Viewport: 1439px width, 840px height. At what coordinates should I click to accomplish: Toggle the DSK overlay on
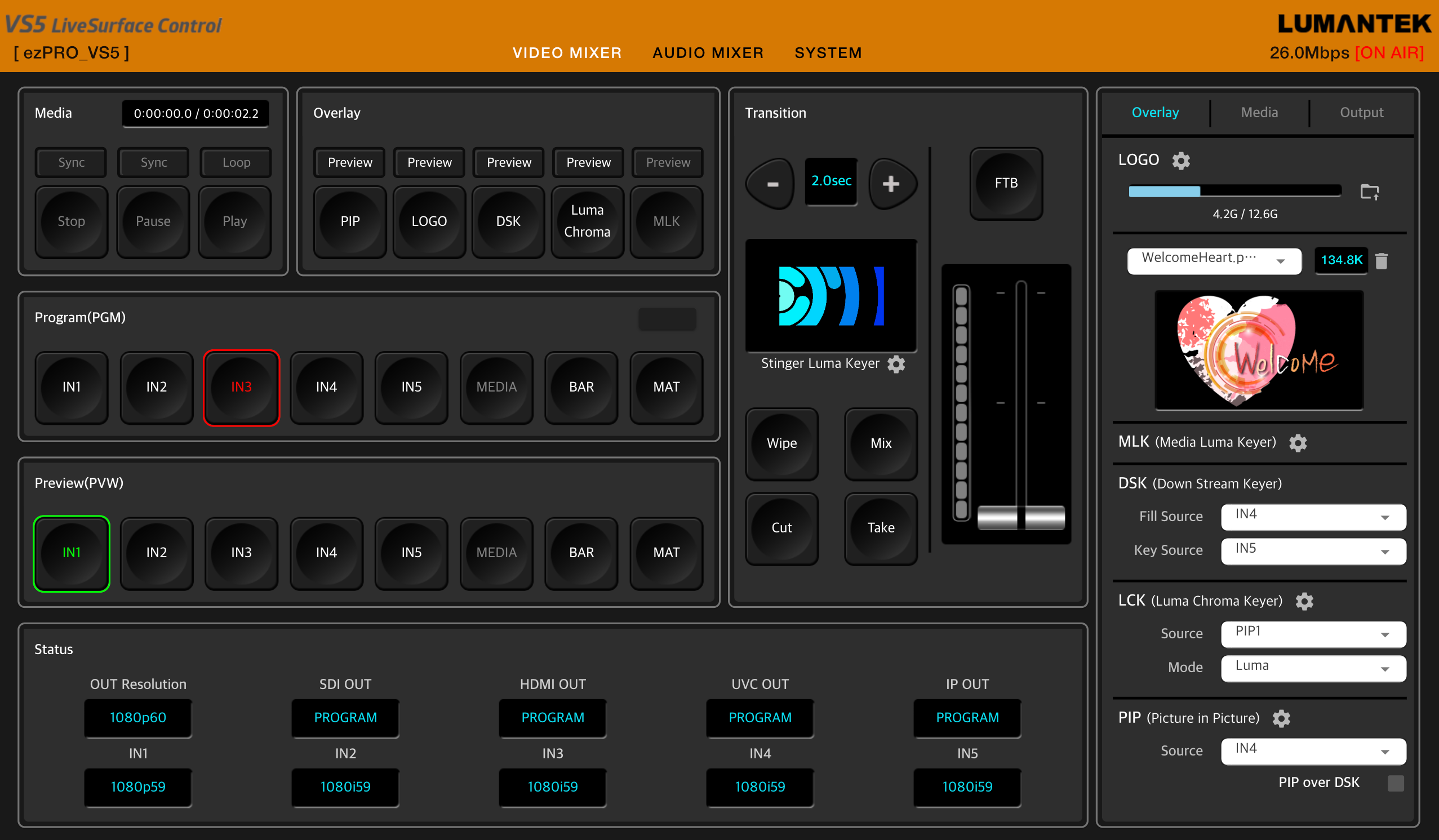coord(508,221)
